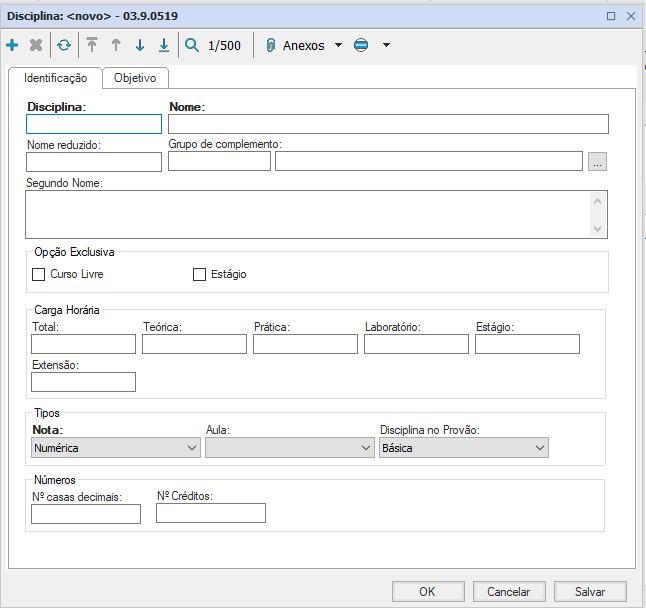The image size is (646, 608).
Task: Switch to the Objetivo tab
Action: click(x=135, y=78)
